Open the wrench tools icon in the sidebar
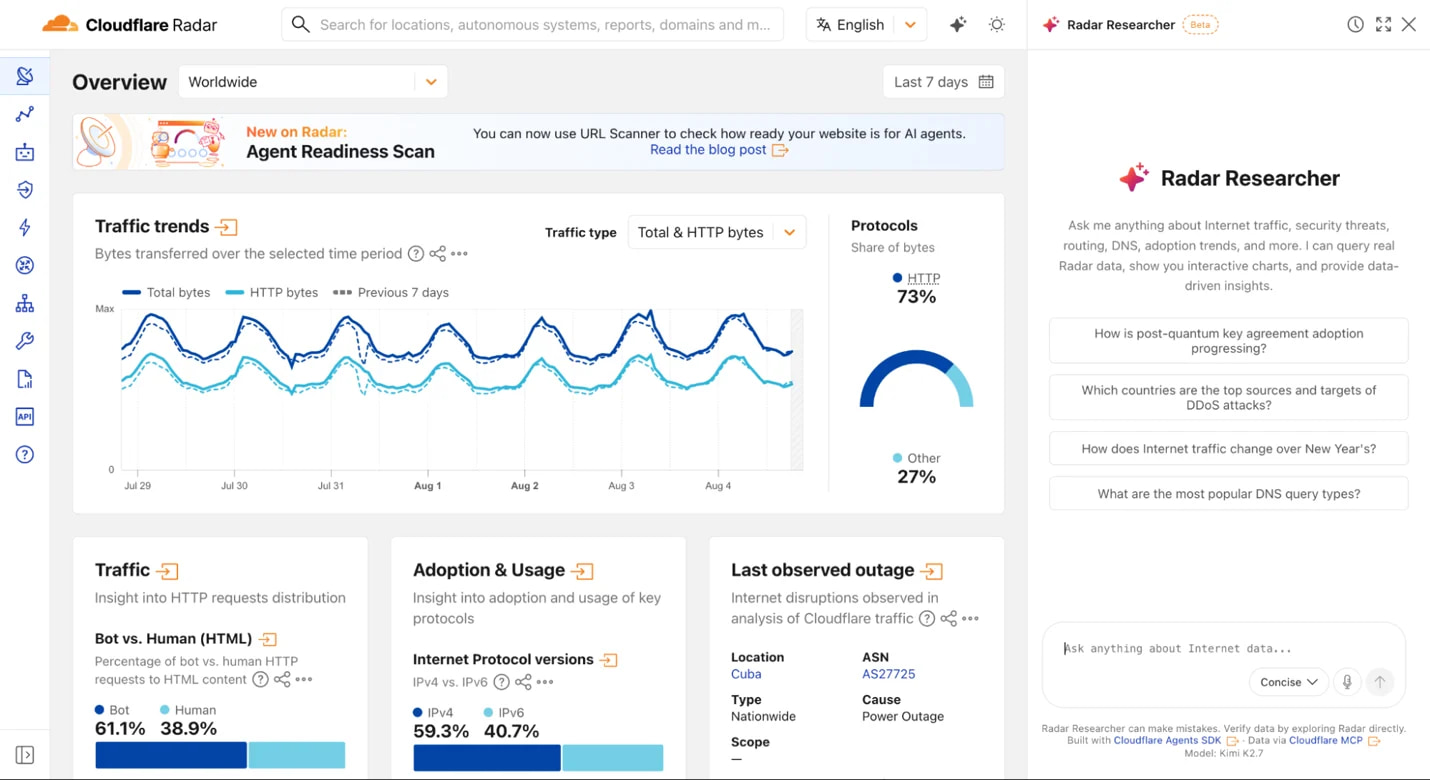 coord(25,341)
